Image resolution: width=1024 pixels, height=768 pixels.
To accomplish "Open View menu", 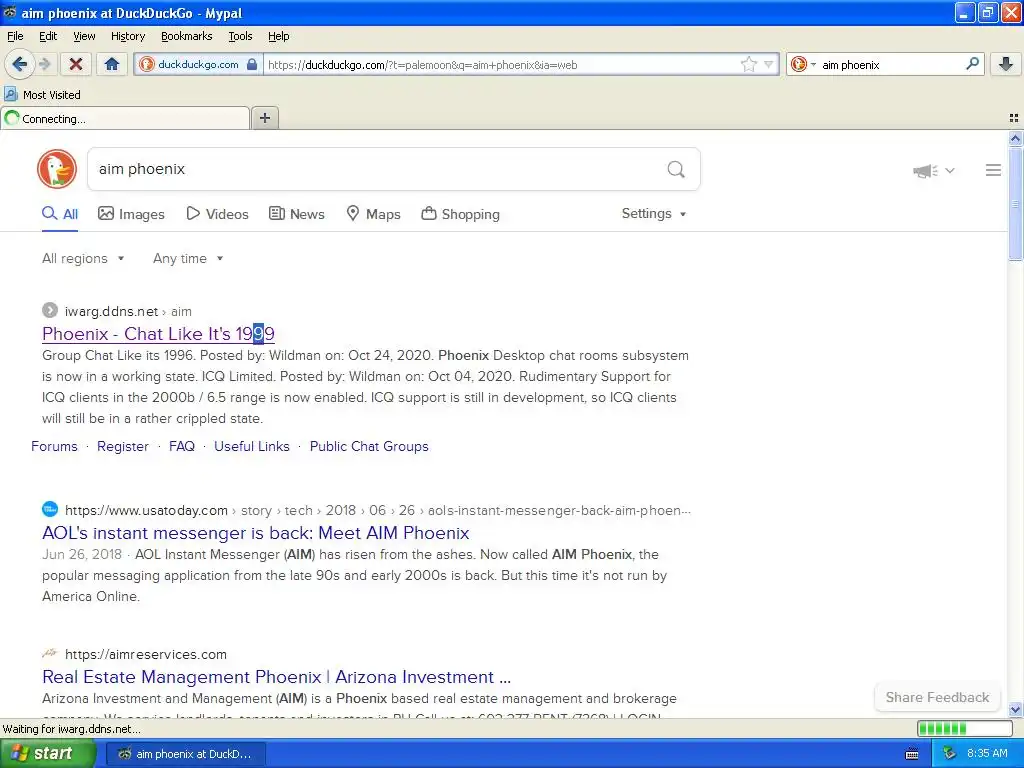I will click(x=84, y=36).
